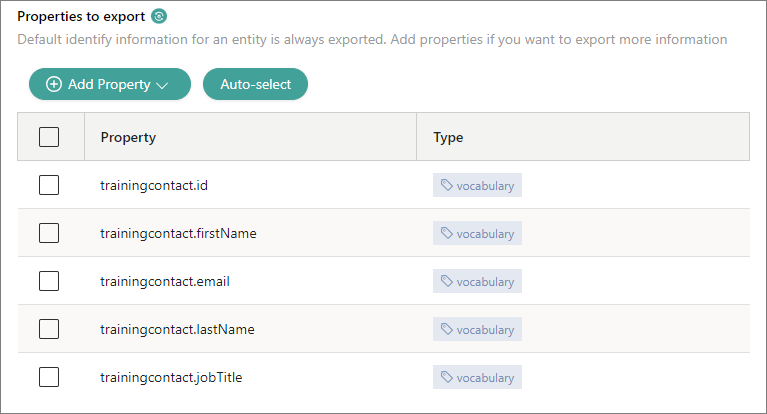The width and height of the screenshot is (767, 414).
Task: Click the trainingcontact.jobTitle property name
Action: (171, 377)
